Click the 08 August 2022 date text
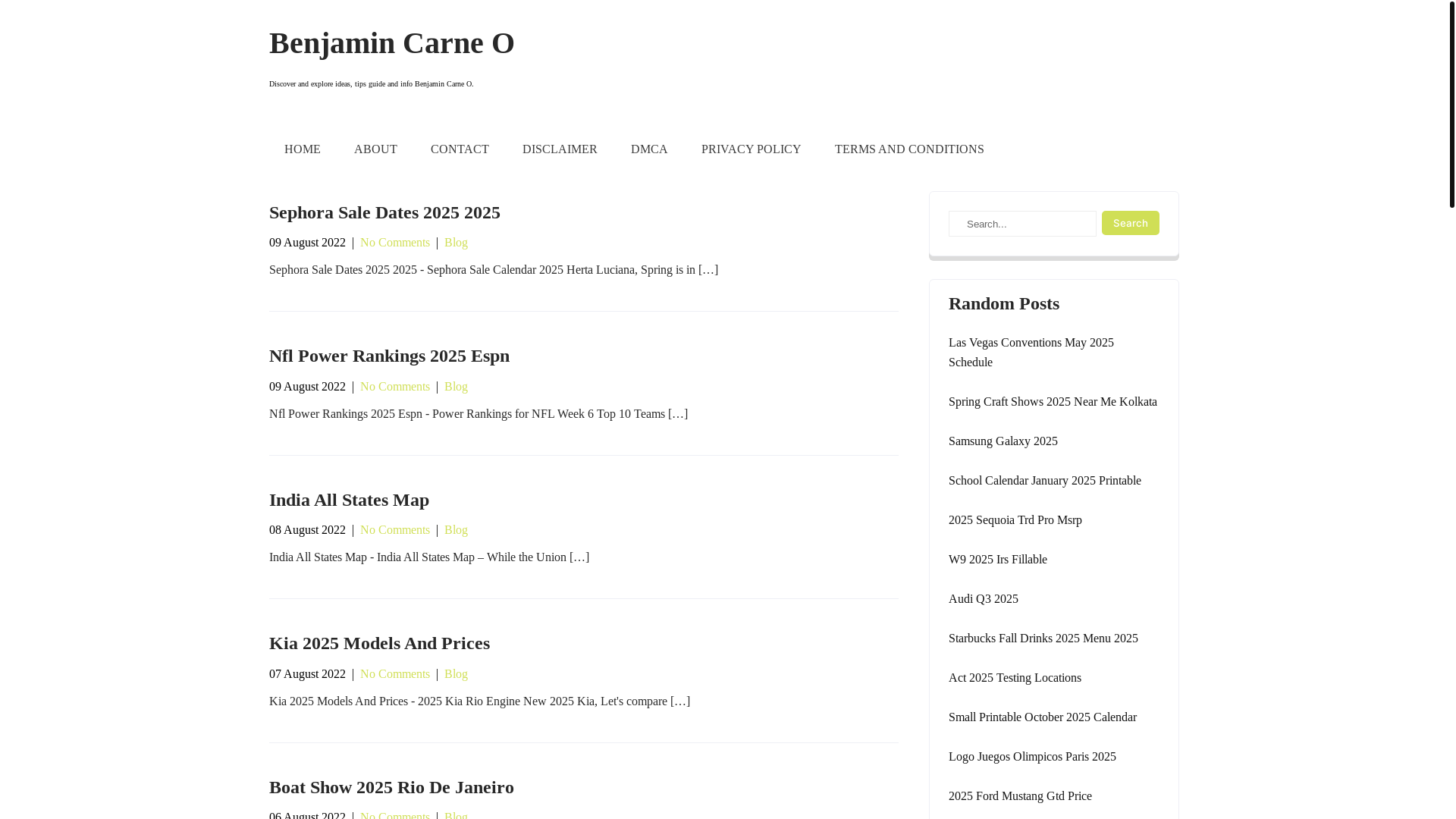This screenshot has height=819, width=1456. pos(307,530)
